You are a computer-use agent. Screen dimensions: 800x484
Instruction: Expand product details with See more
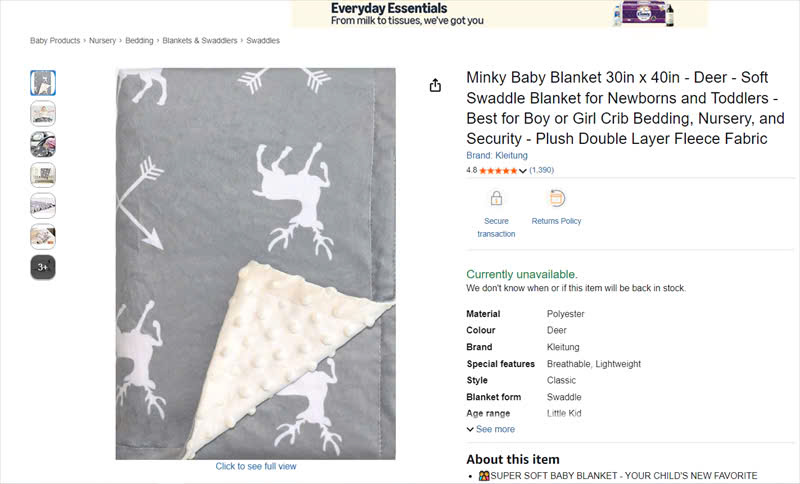tap(491, 429)
